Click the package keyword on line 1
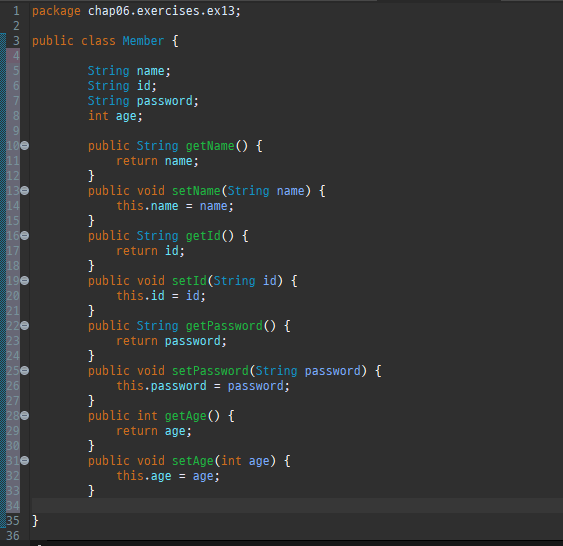This screenshot has height=546, width=563. [x=56, y=11]
